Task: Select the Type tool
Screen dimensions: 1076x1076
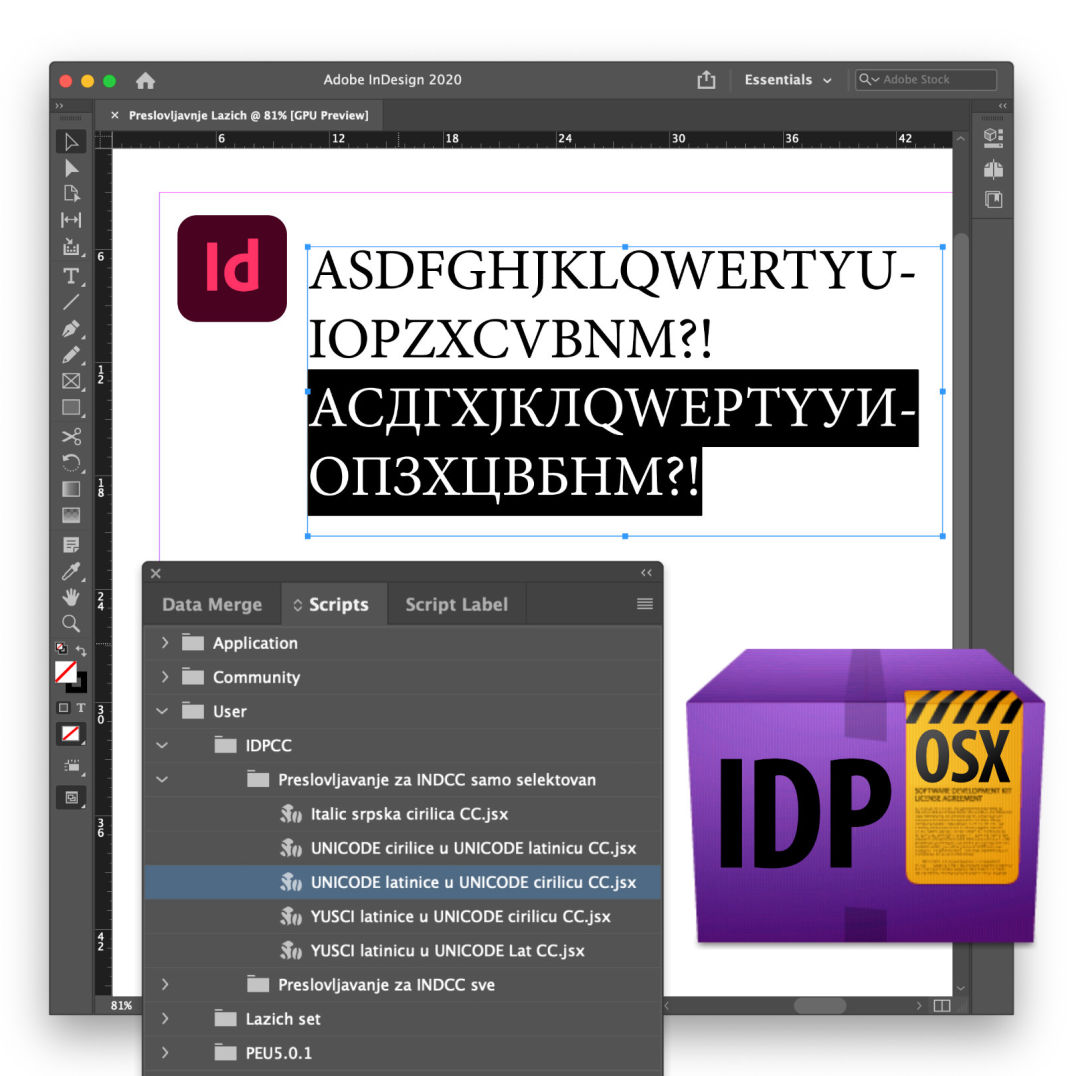Action: point(71,276)
